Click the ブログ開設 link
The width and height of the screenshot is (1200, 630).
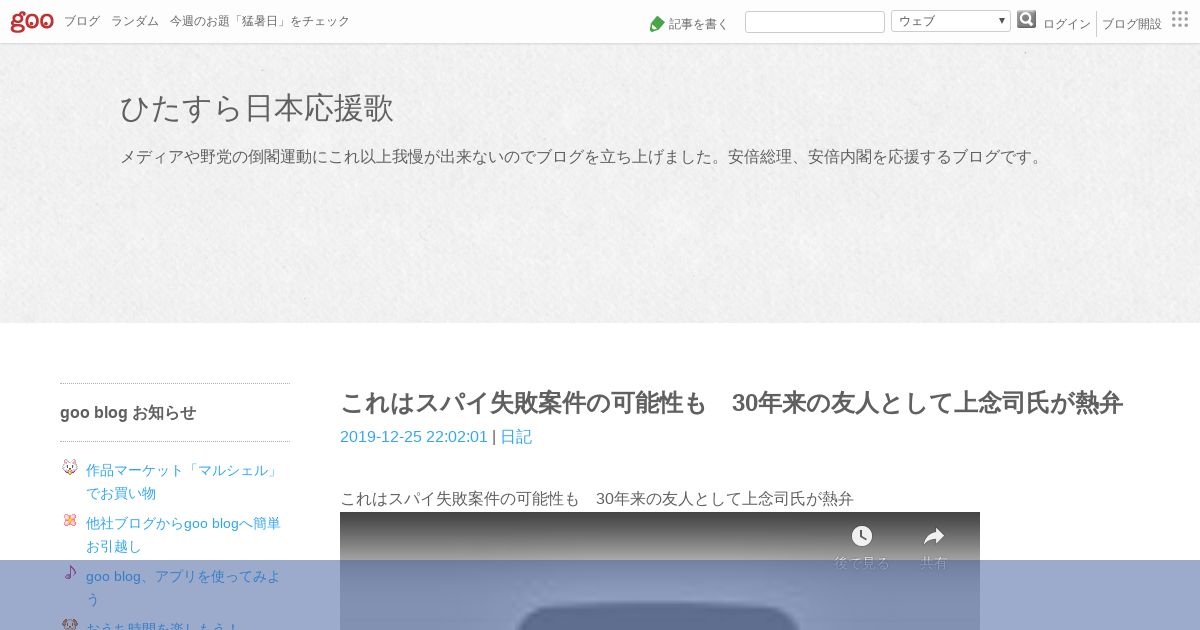[x=1132, y=24]
